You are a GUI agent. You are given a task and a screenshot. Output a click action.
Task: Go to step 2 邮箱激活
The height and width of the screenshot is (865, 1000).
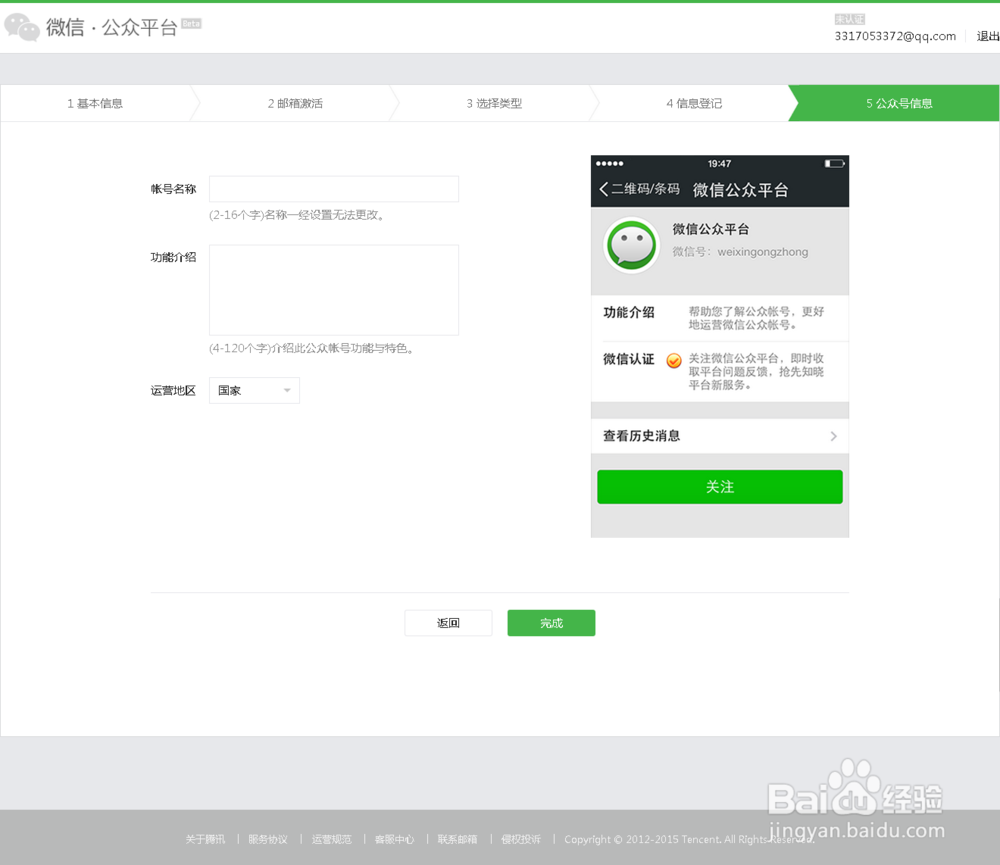295,103
